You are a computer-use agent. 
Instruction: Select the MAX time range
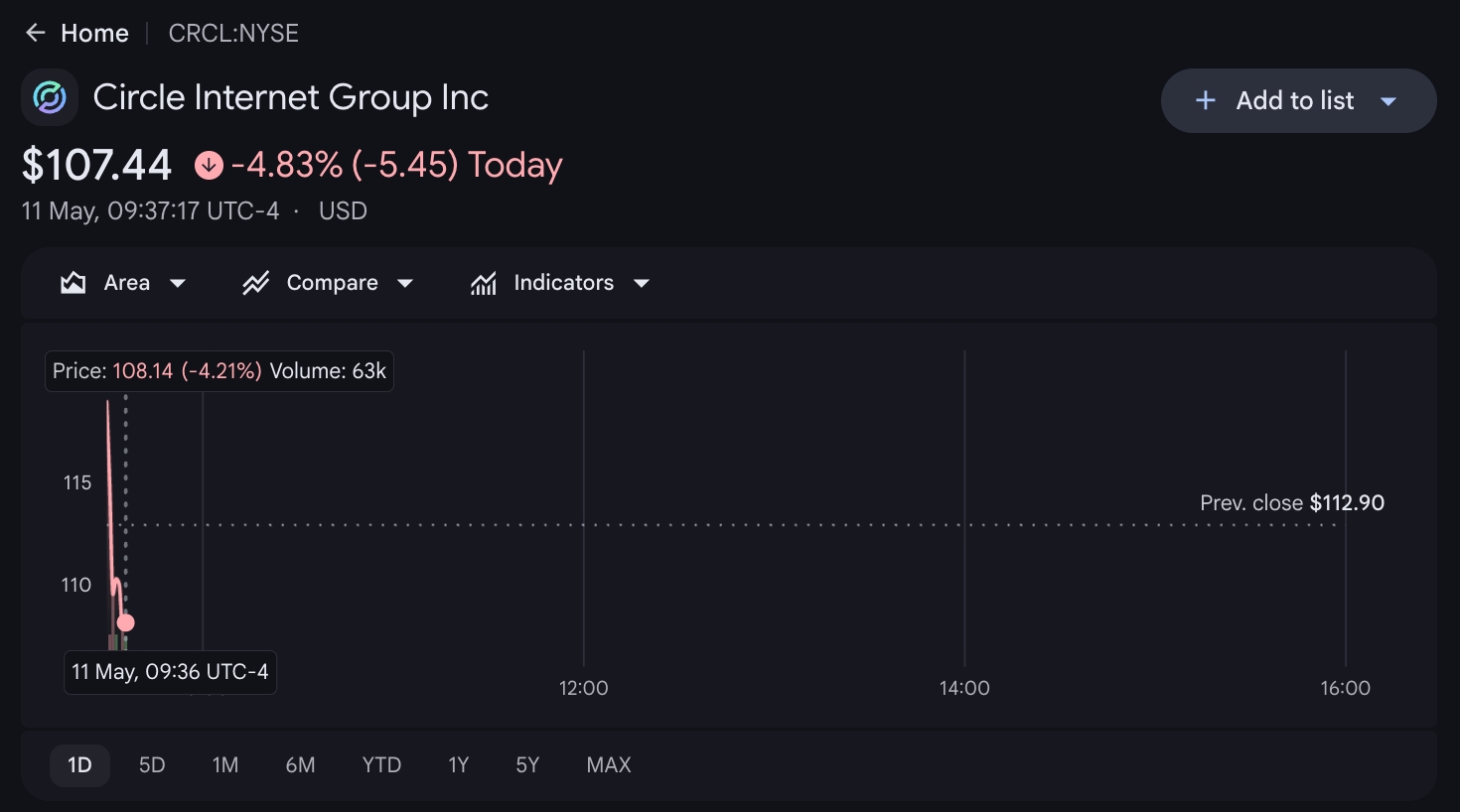[x=609, y=765]
